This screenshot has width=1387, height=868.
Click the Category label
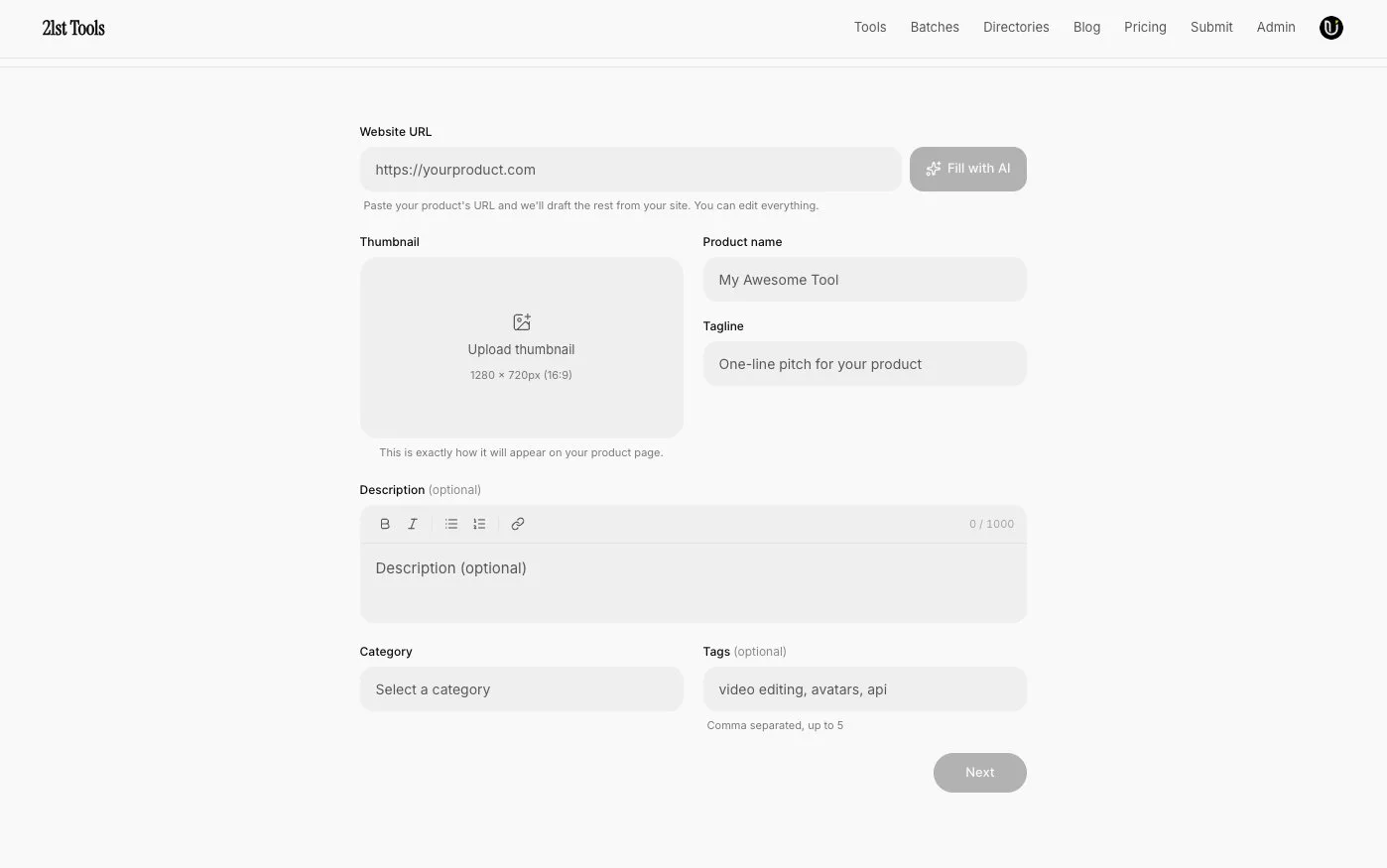pos(386,652)
